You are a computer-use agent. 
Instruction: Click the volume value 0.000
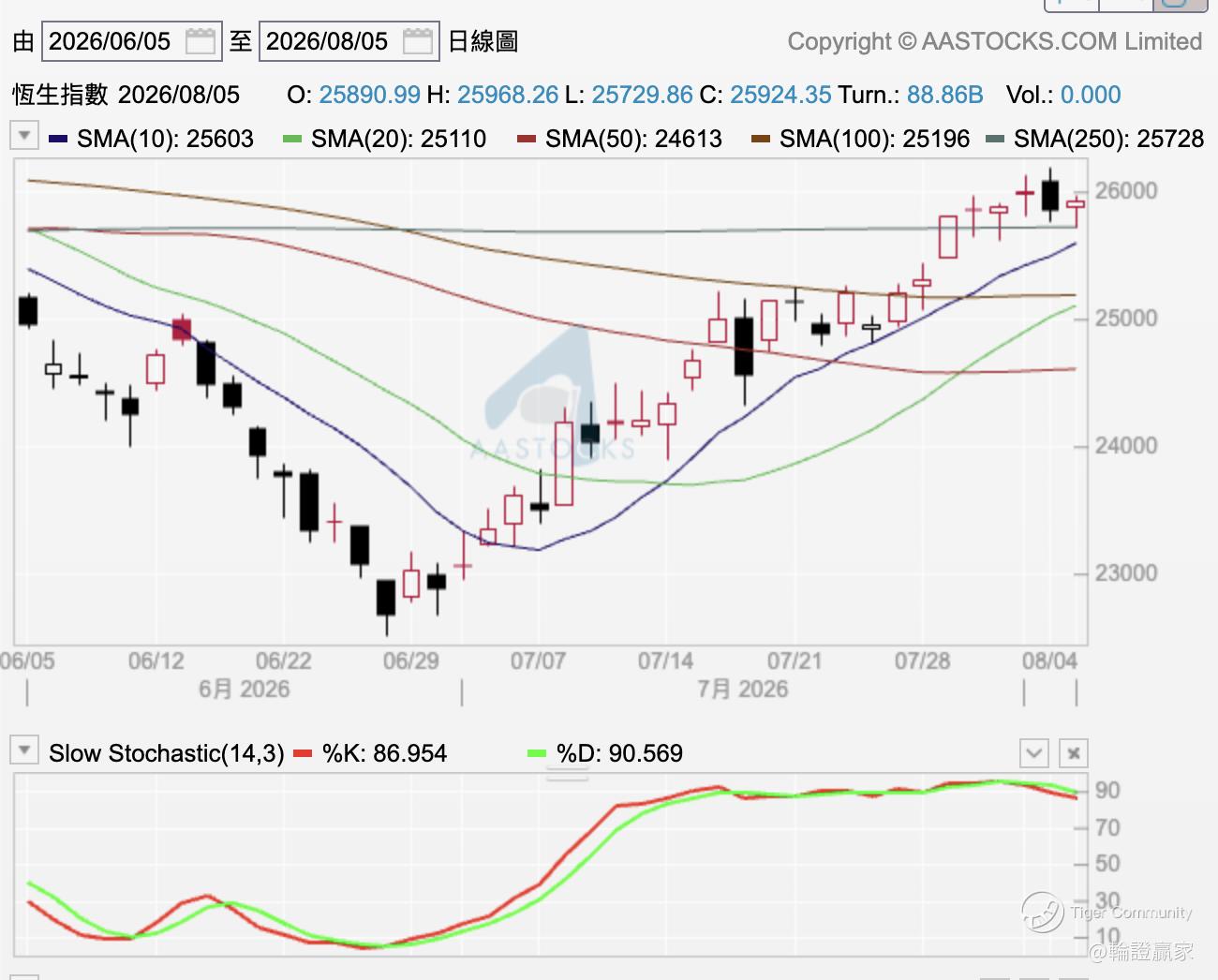1091,95
